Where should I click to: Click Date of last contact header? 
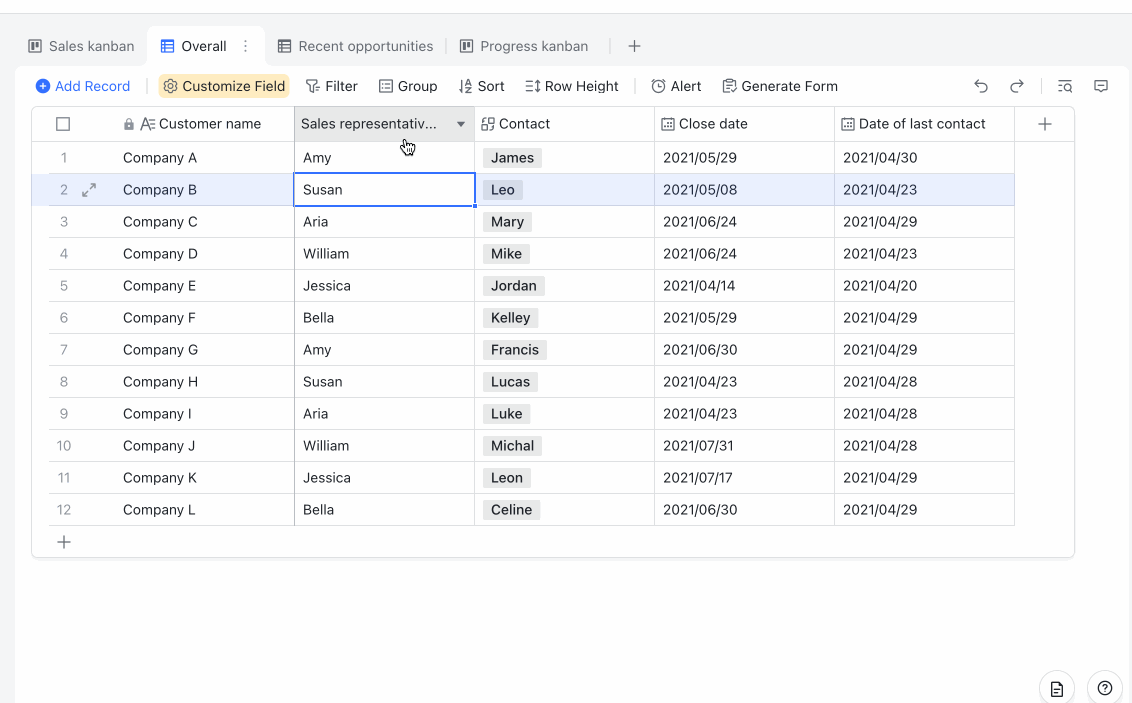point(924,124)
